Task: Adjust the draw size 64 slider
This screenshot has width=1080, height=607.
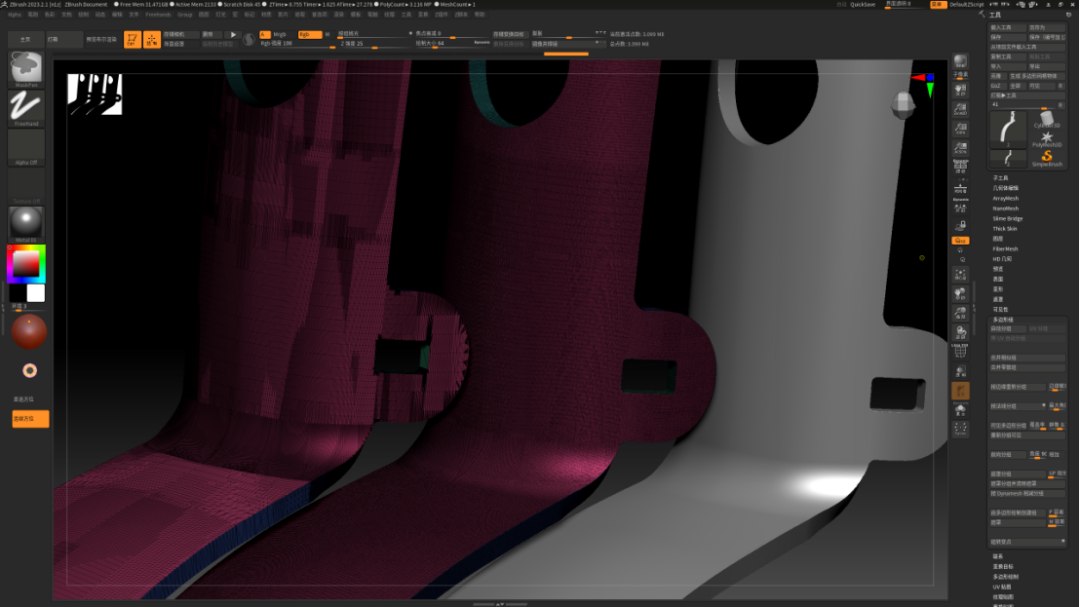Action: pyautogui.click(x=453, y=43)
